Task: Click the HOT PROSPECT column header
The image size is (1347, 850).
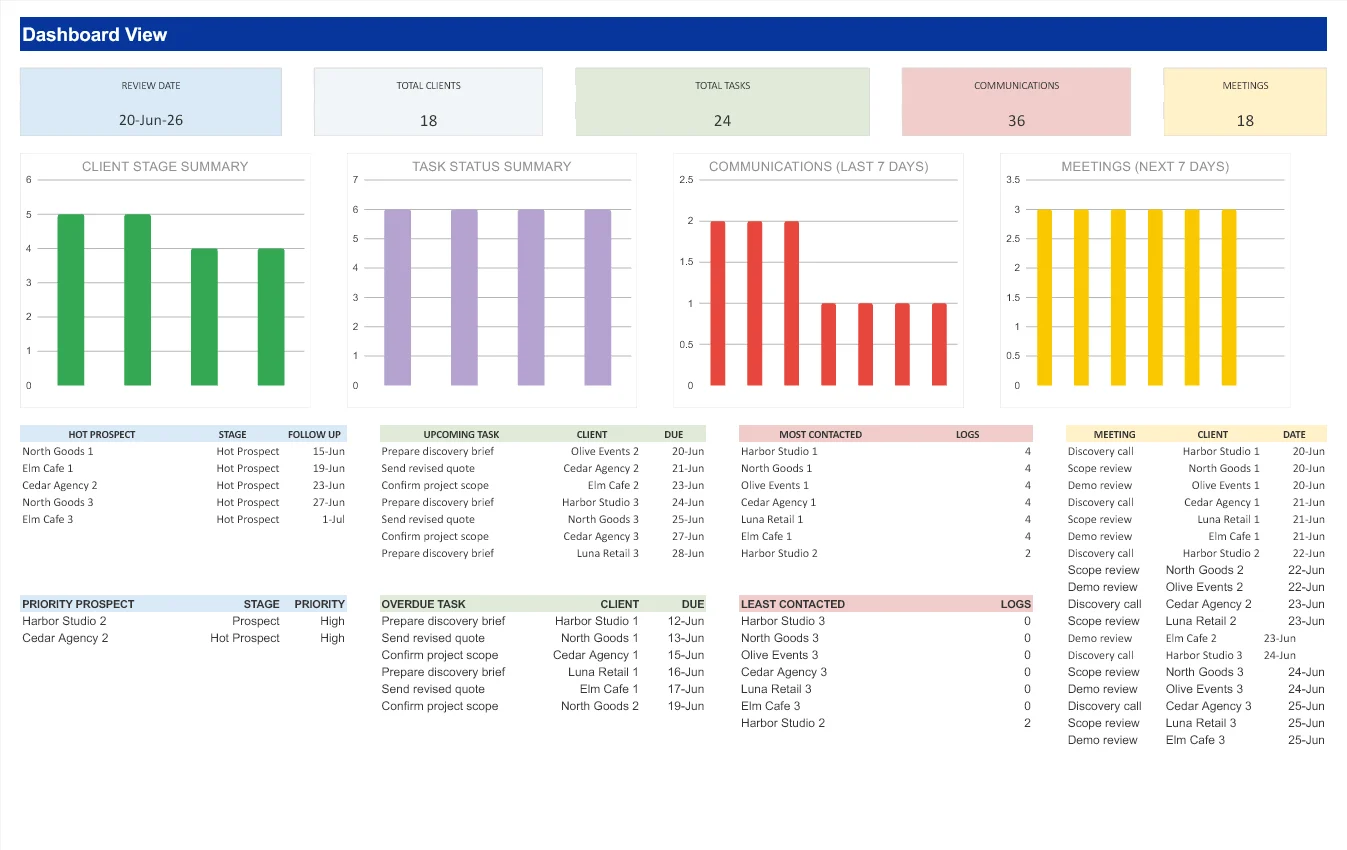Action: coord(102,435)
